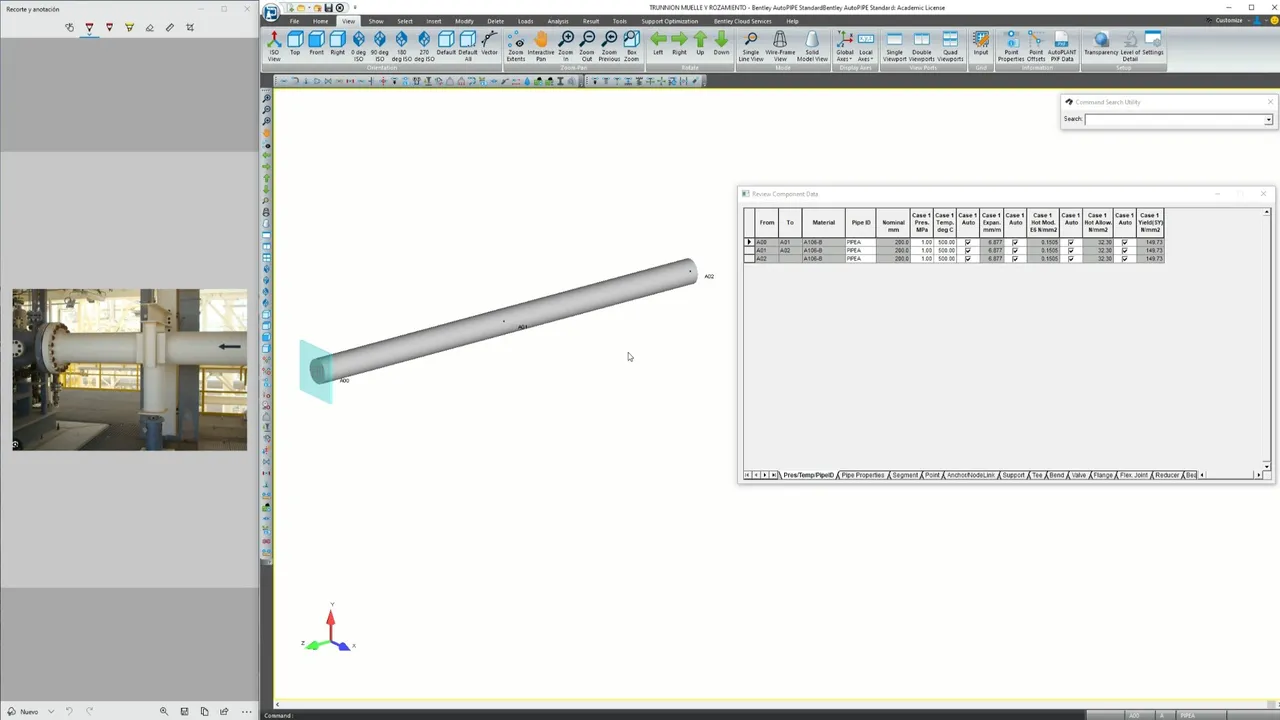Uncheck Case 1 Auto box in row A00 after Temp
The height and width of the screenshot is (720, 1280).
[x=968, y=243]
